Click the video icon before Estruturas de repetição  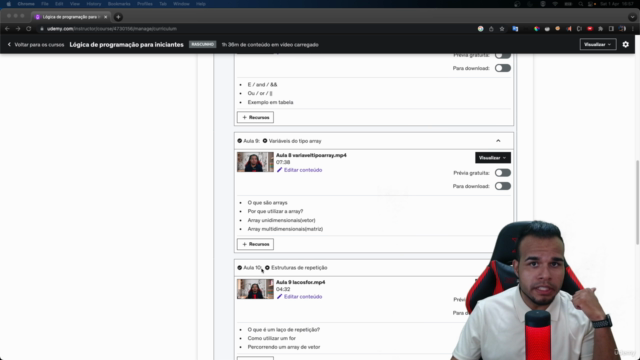pyautogui.click(x=267, y=268)
